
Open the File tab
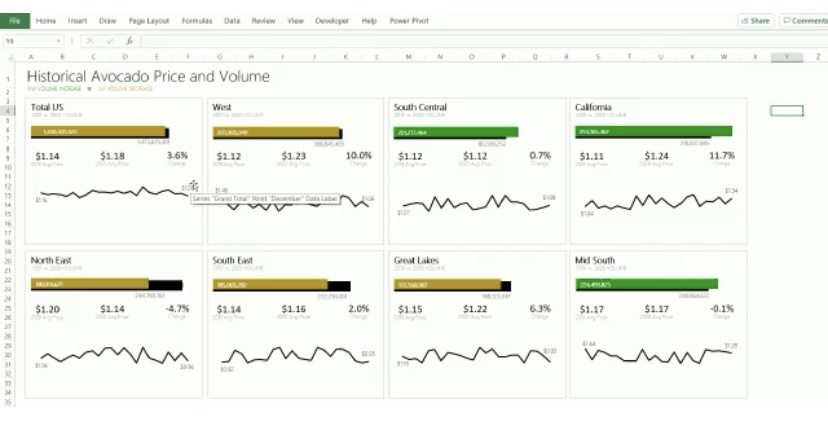(15, 21)
